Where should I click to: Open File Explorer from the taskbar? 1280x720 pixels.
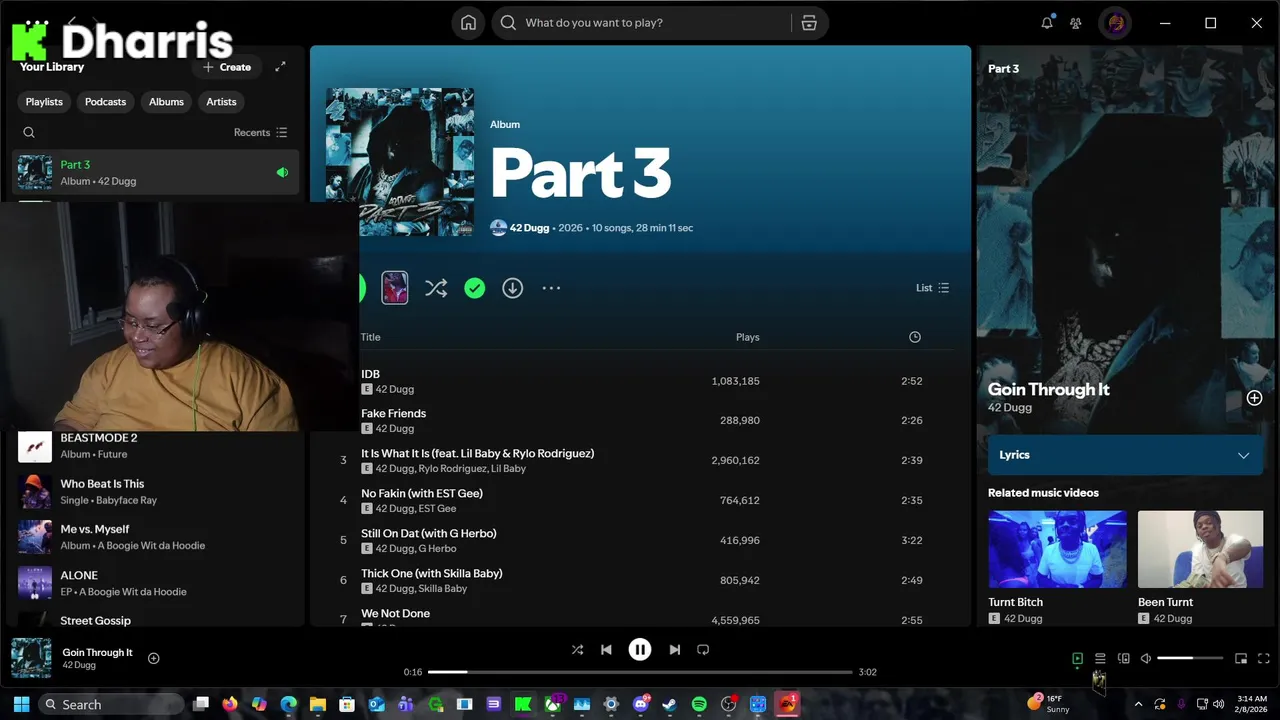click(318, 704)
